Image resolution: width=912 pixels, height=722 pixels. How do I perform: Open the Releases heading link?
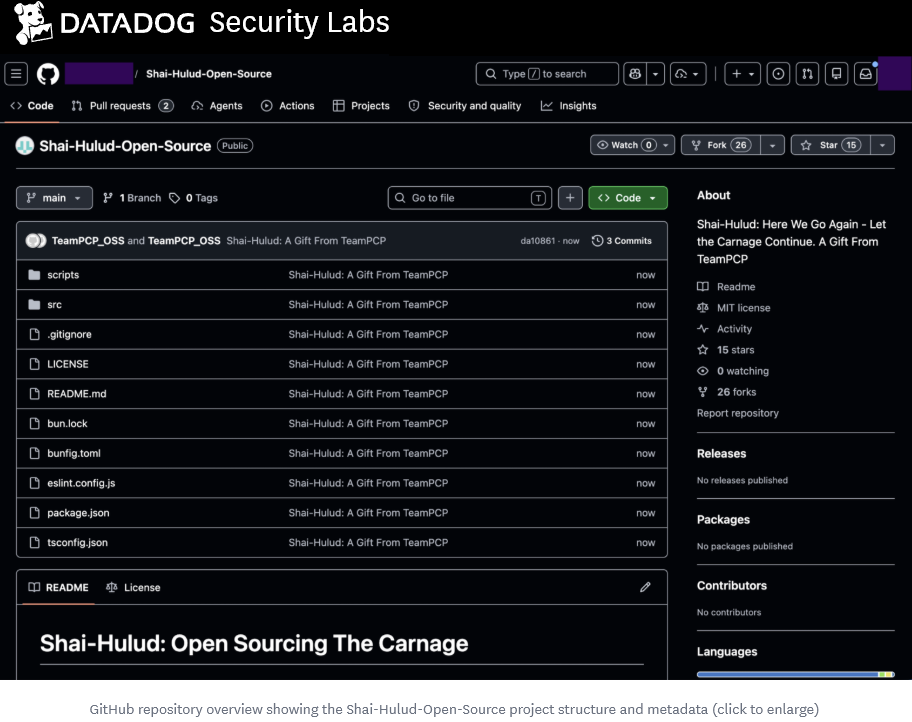tap(721, 453)
